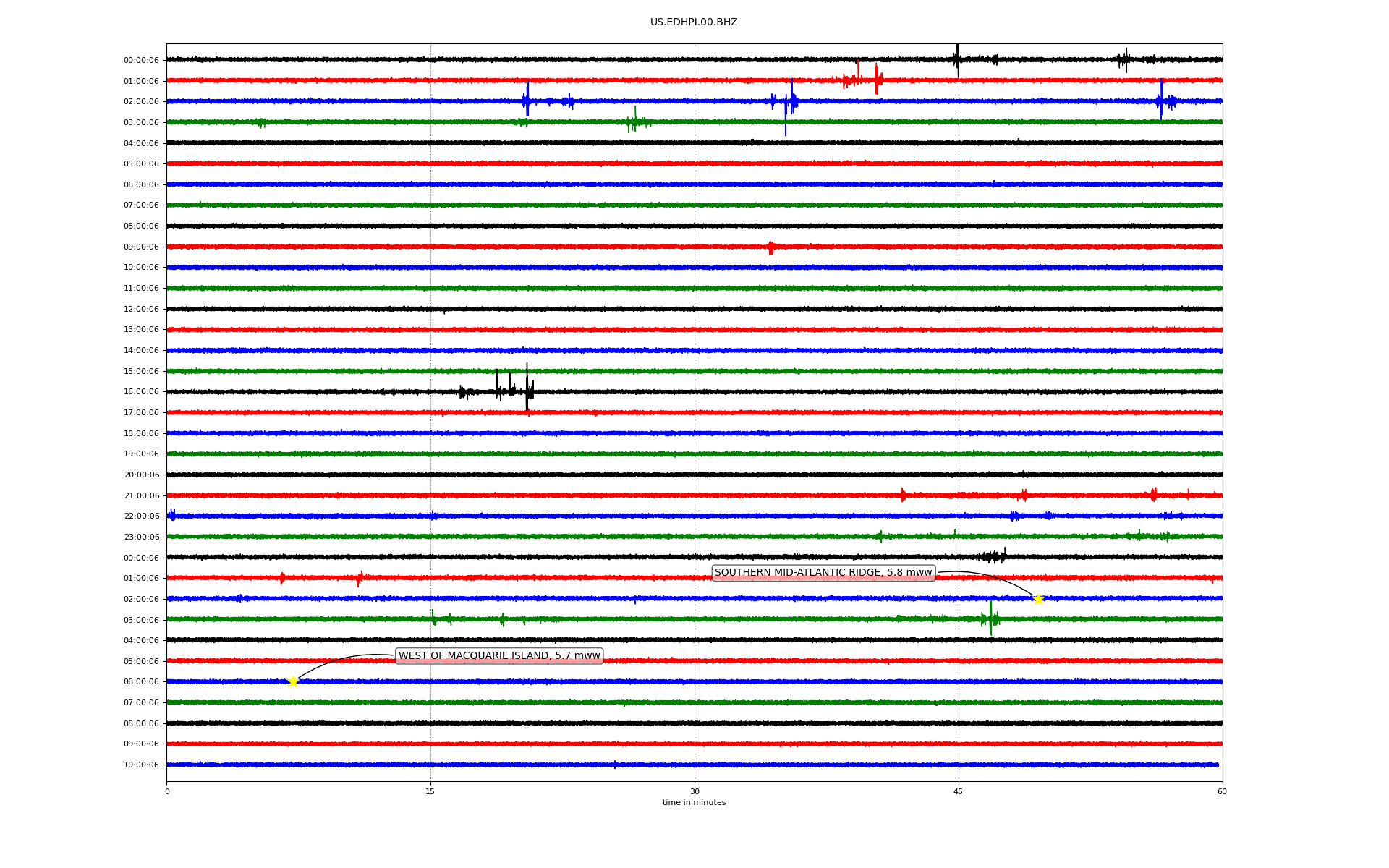Image resolution: width=1389 pixels, height=868 pixels.
Task: Click the 21:00:06 trace time label
Action: 141,495
